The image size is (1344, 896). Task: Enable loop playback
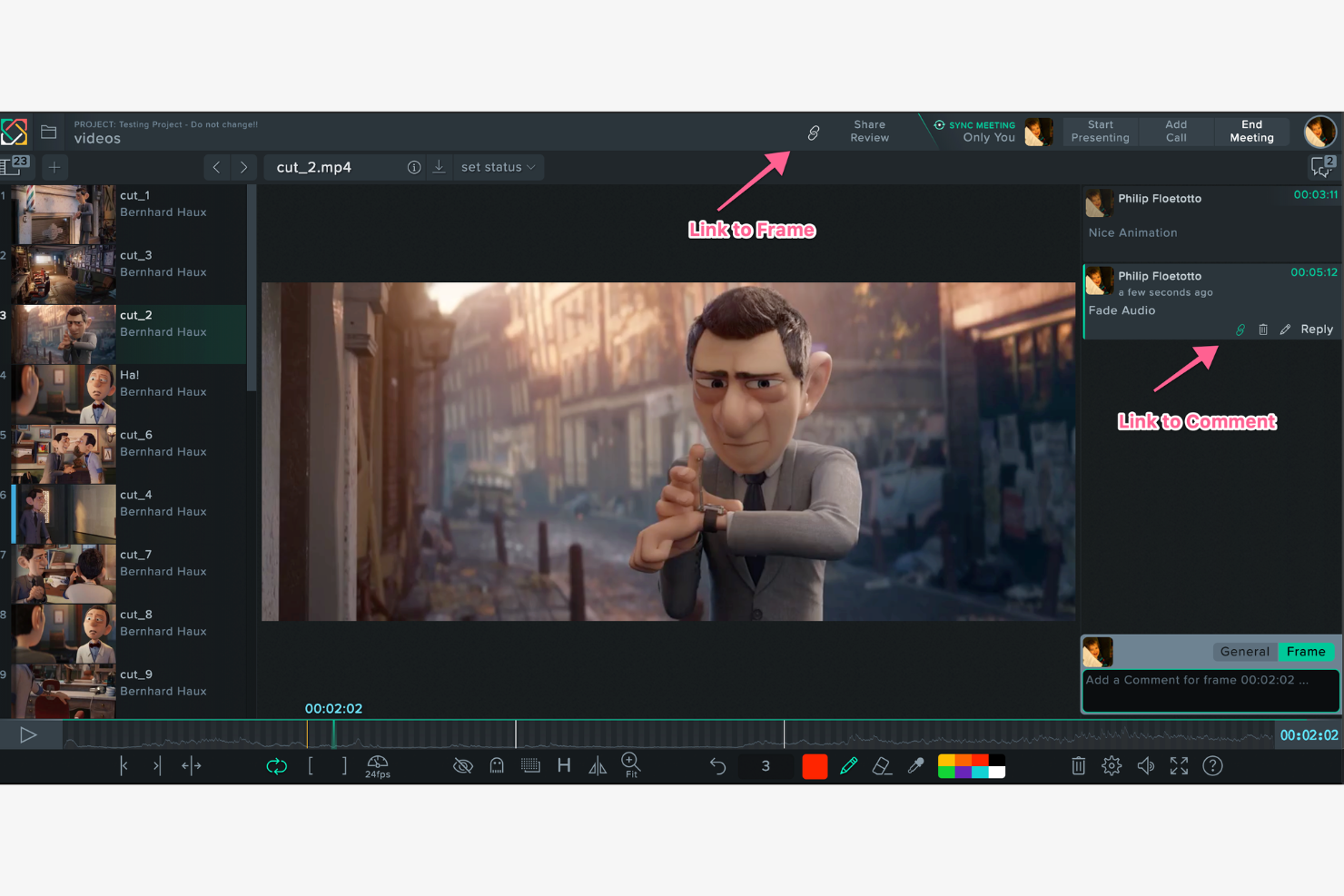click(276, 765)
